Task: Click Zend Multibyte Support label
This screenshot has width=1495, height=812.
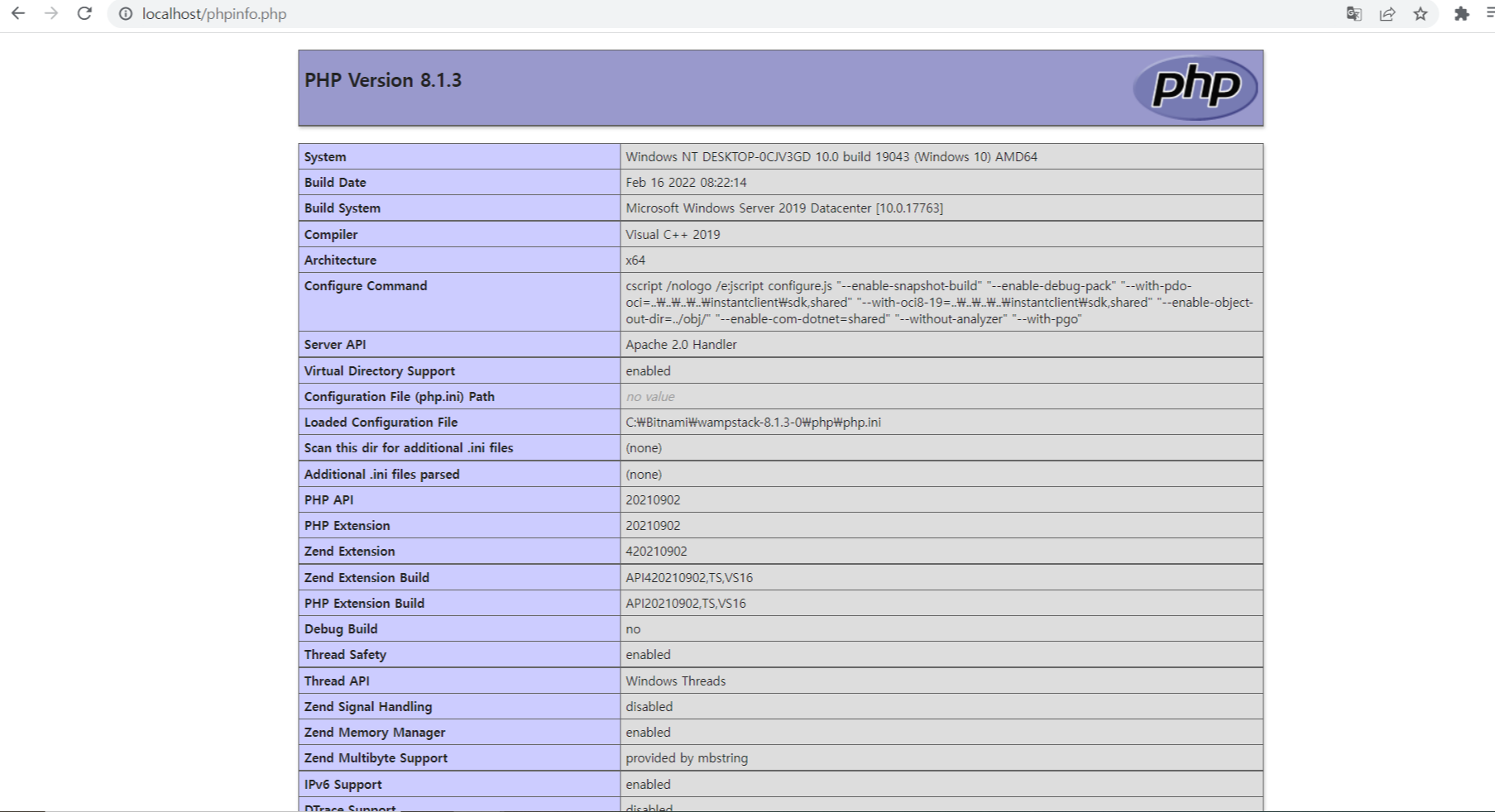Action: (x=376, y=758)
